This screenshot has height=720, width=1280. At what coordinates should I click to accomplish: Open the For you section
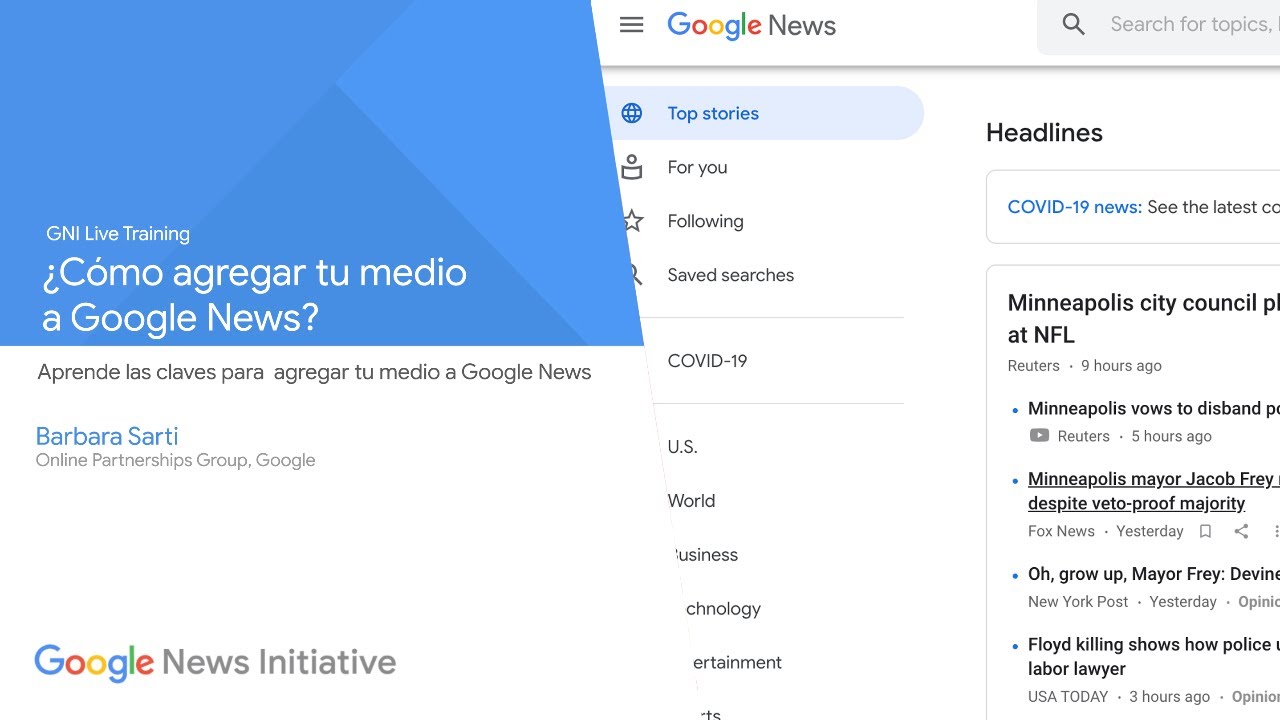pyautogui.click(x=697, y=167)
